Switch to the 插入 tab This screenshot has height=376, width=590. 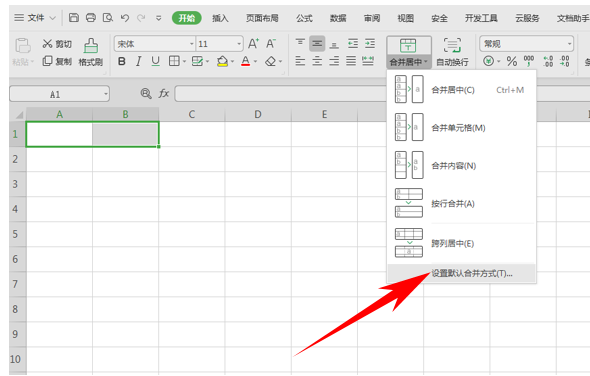click(x=220, y=18)
